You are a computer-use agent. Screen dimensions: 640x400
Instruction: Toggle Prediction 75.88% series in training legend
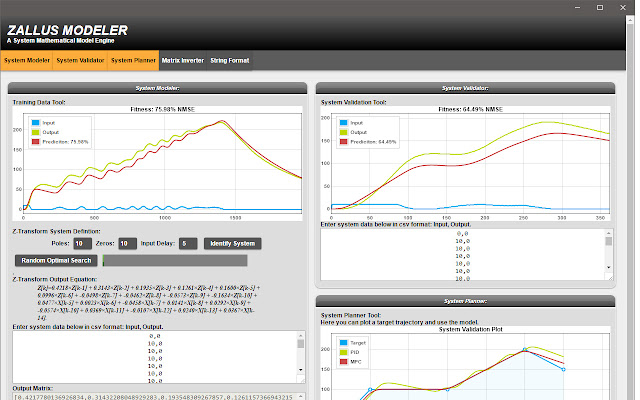click(60, 142)
